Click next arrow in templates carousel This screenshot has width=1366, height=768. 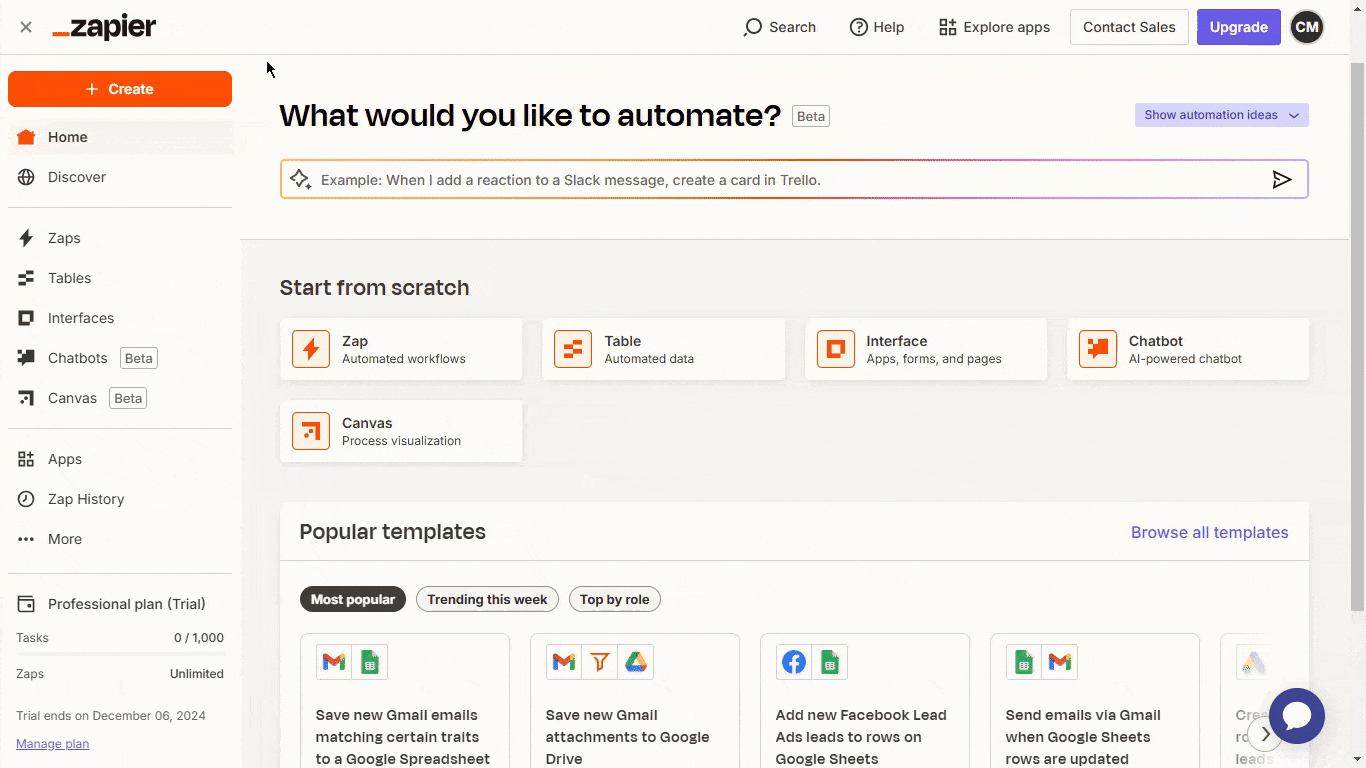[1265, 733]
